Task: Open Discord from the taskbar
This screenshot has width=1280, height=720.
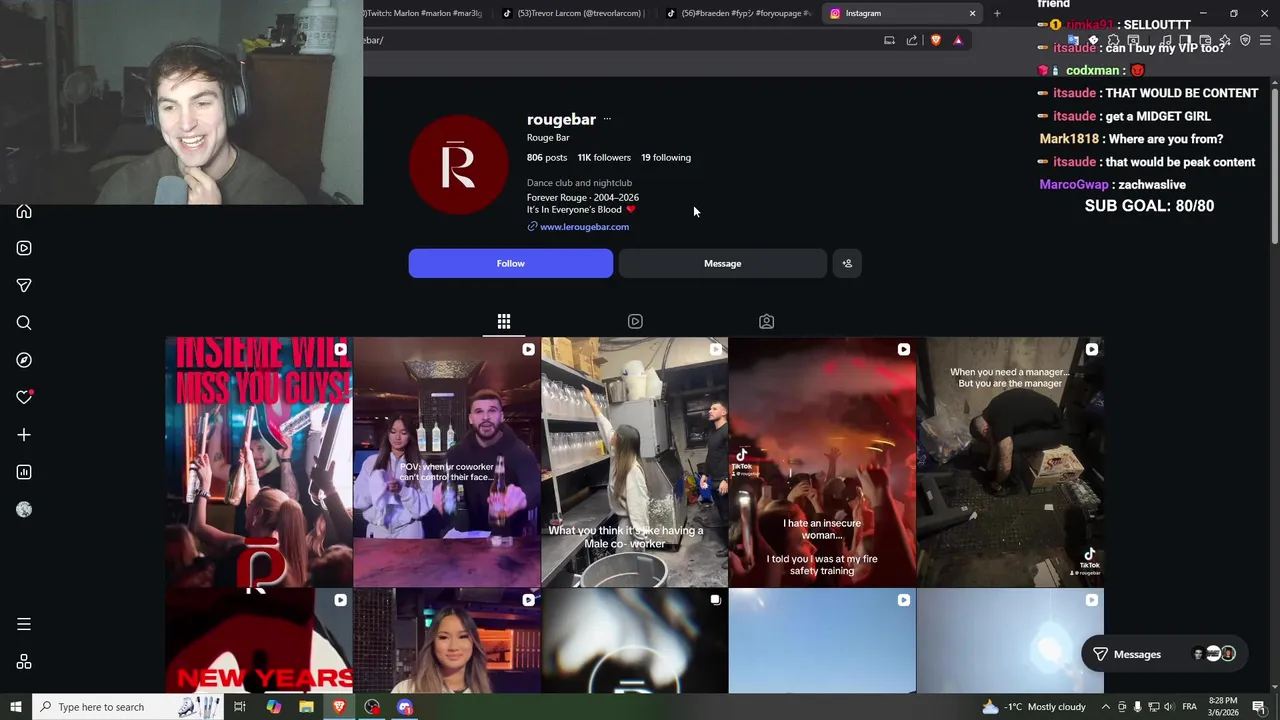Action: coord(405,707)
